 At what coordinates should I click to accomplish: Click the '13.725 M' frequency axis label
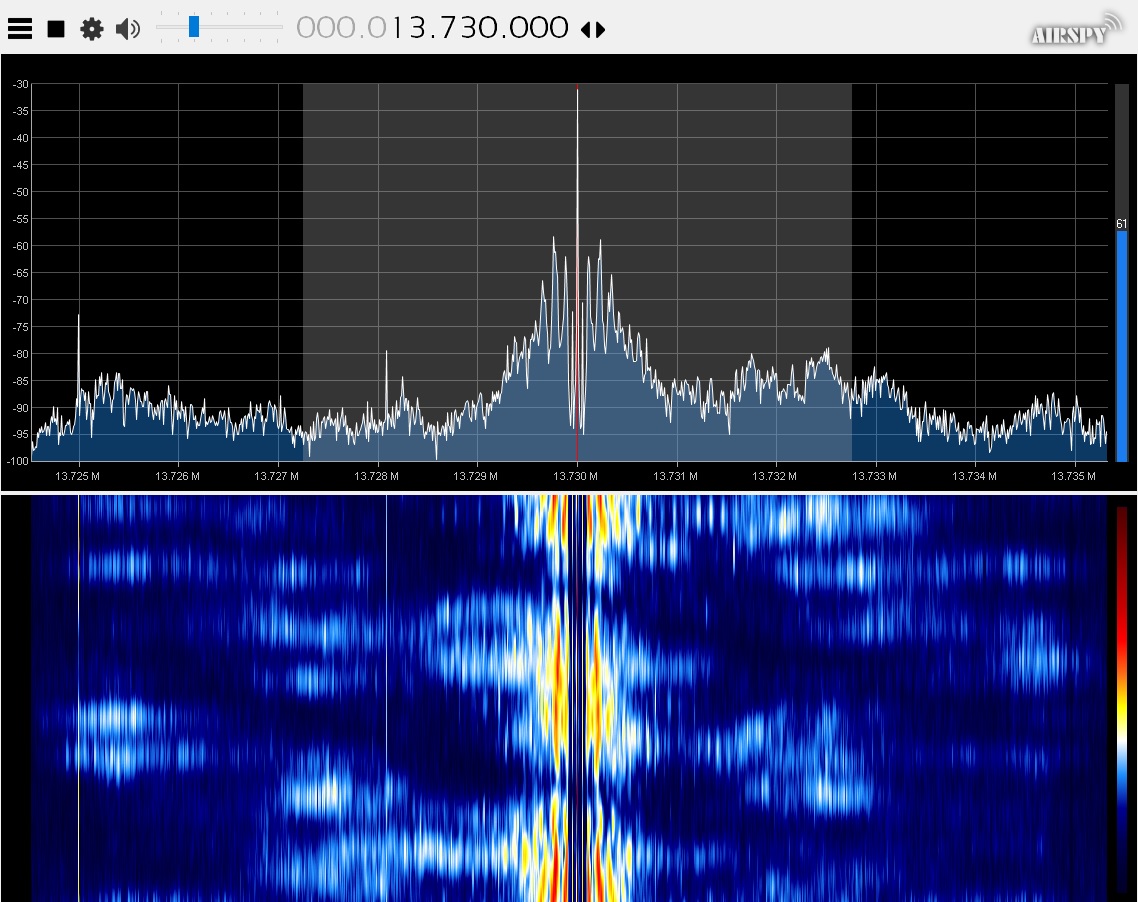click(x=78, y=476)
